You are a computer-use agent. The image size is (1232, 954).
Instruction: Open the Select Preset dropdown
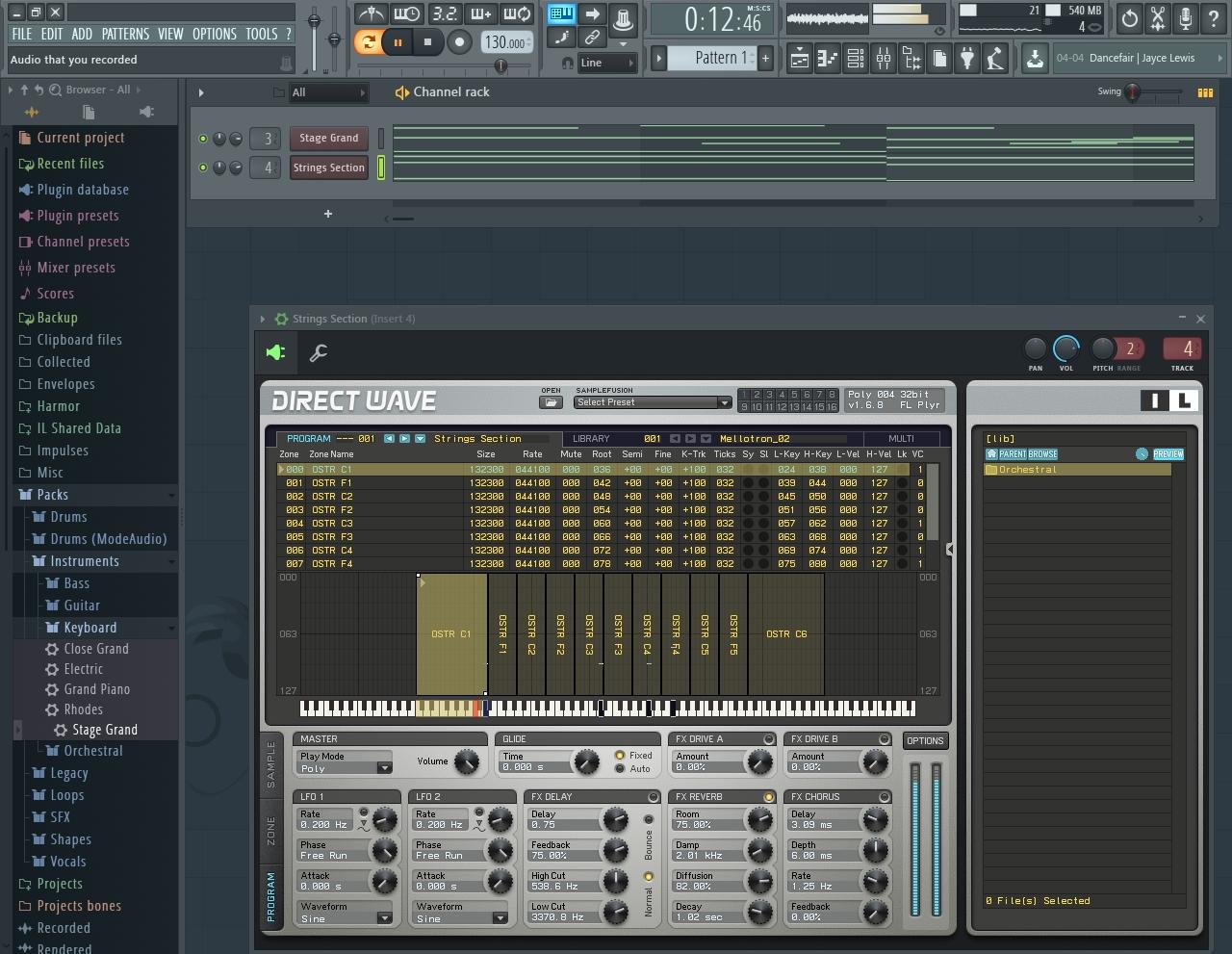point(653,402)
